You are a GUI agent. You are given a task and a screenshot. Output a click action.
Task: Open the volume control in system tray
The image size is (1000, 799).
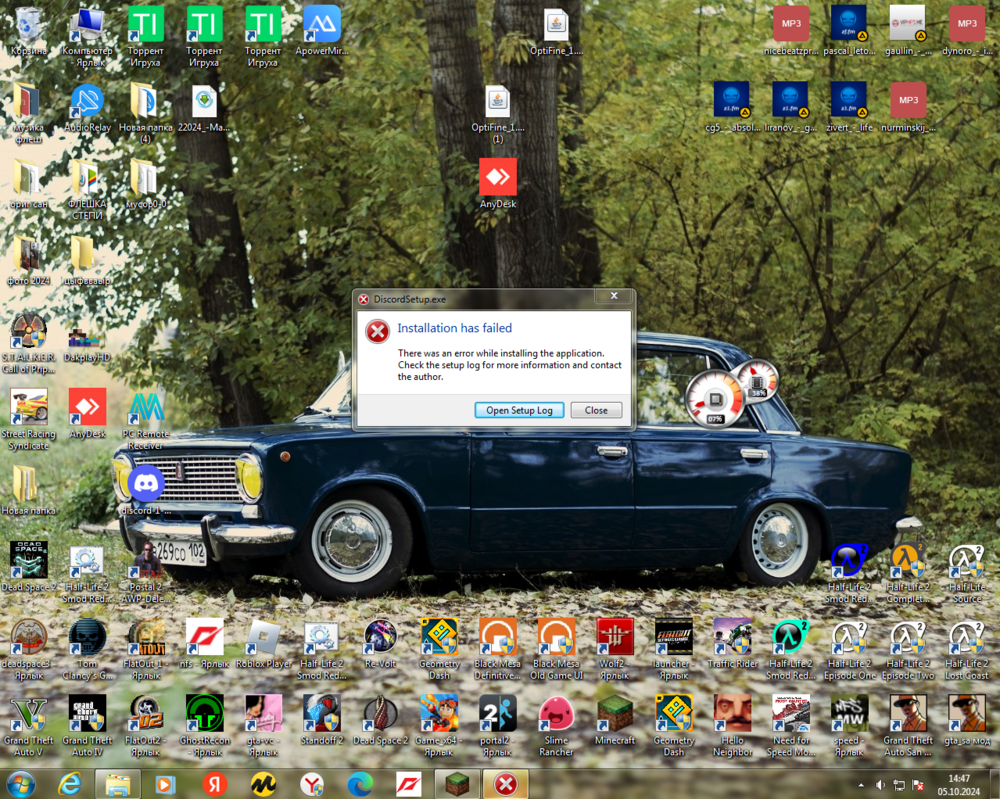click(x=880, y=785)
